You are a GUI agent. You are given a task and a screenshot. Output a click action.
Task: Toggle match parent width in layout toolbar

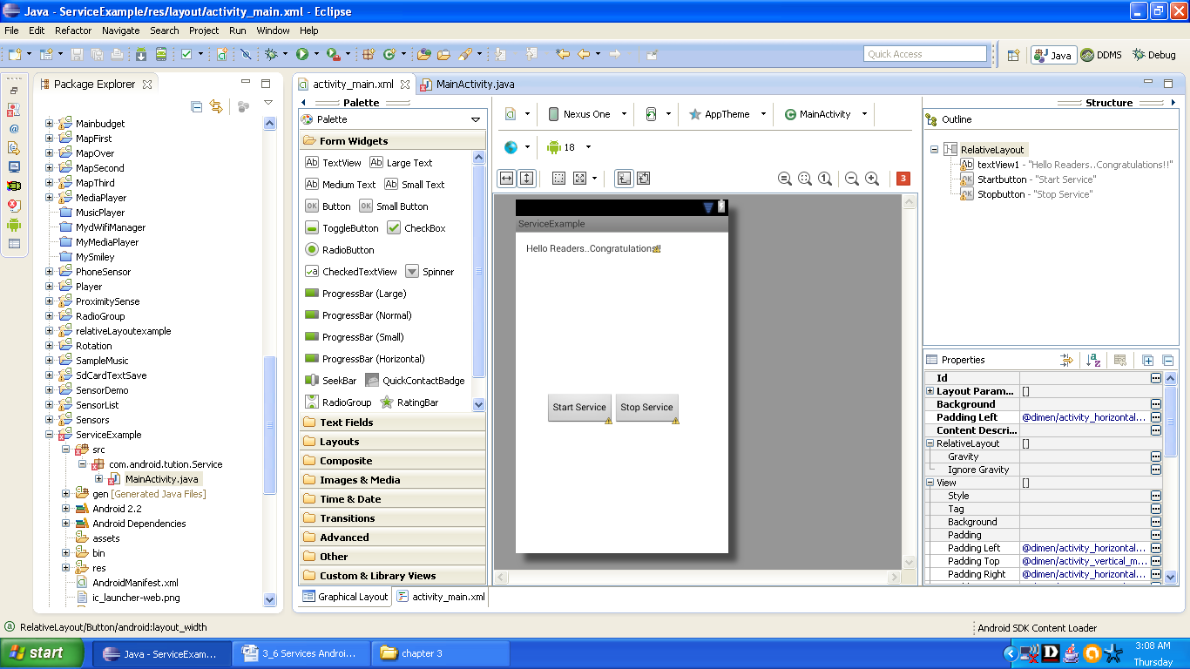pos(508,178)
